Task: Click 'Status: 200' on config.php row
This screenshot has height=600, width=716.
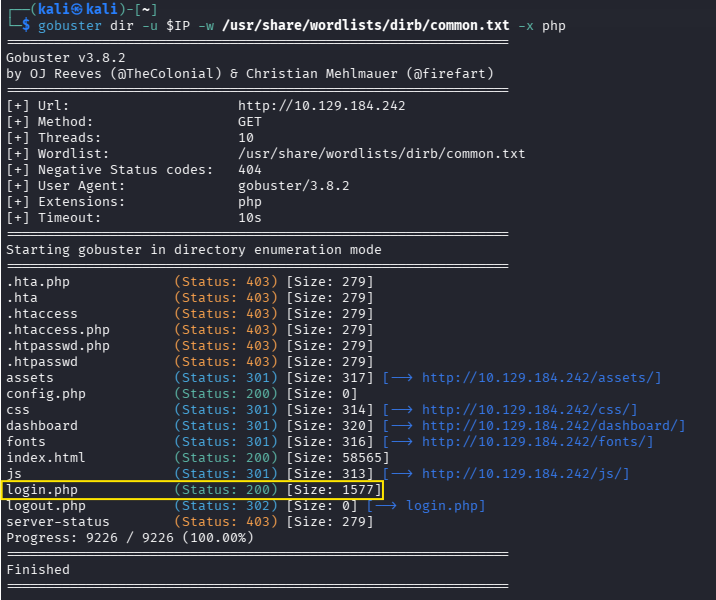Action: click(x=226, y=394)
